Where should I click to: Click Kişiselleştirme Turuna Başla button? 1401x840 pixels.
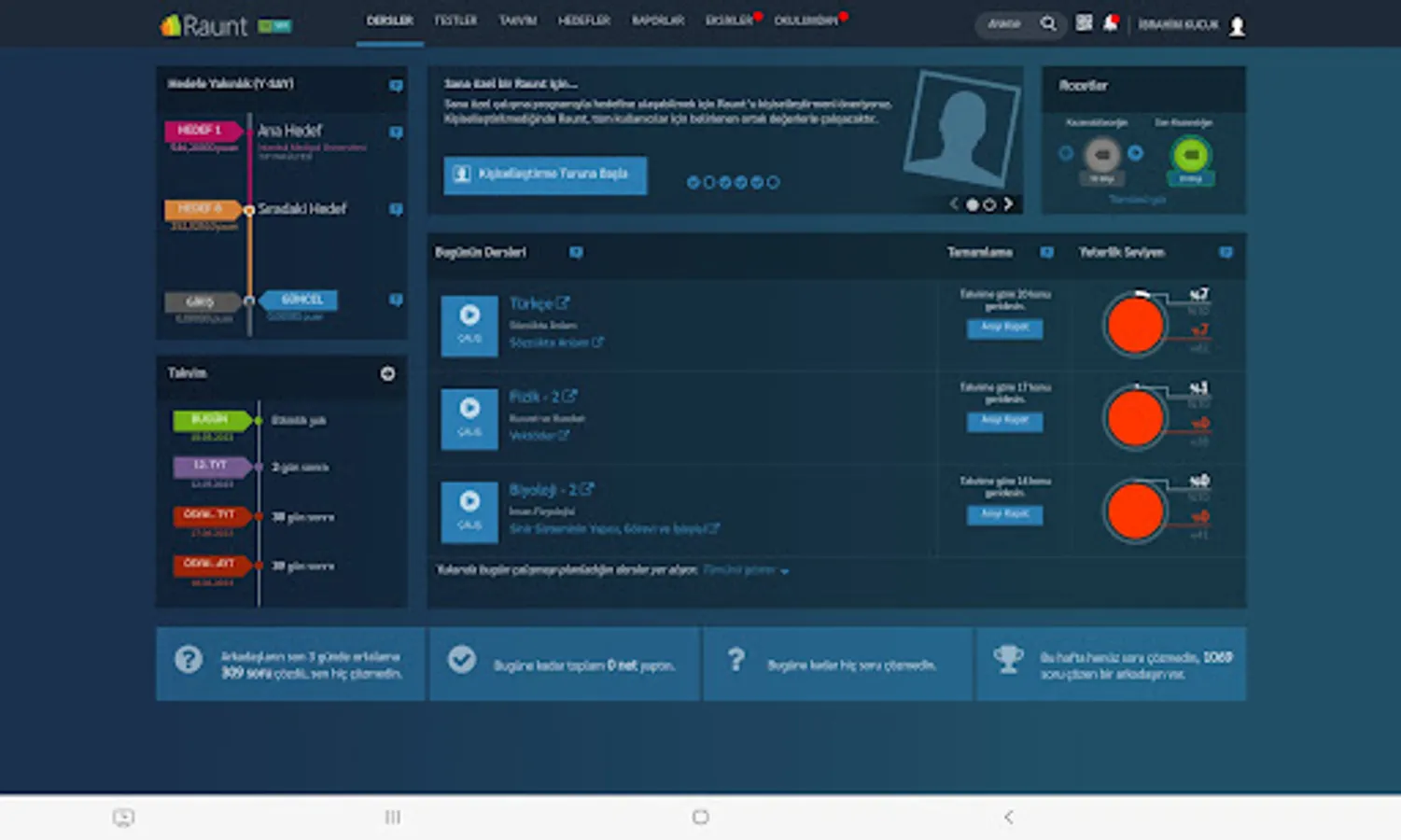click(x=545, y=175)
